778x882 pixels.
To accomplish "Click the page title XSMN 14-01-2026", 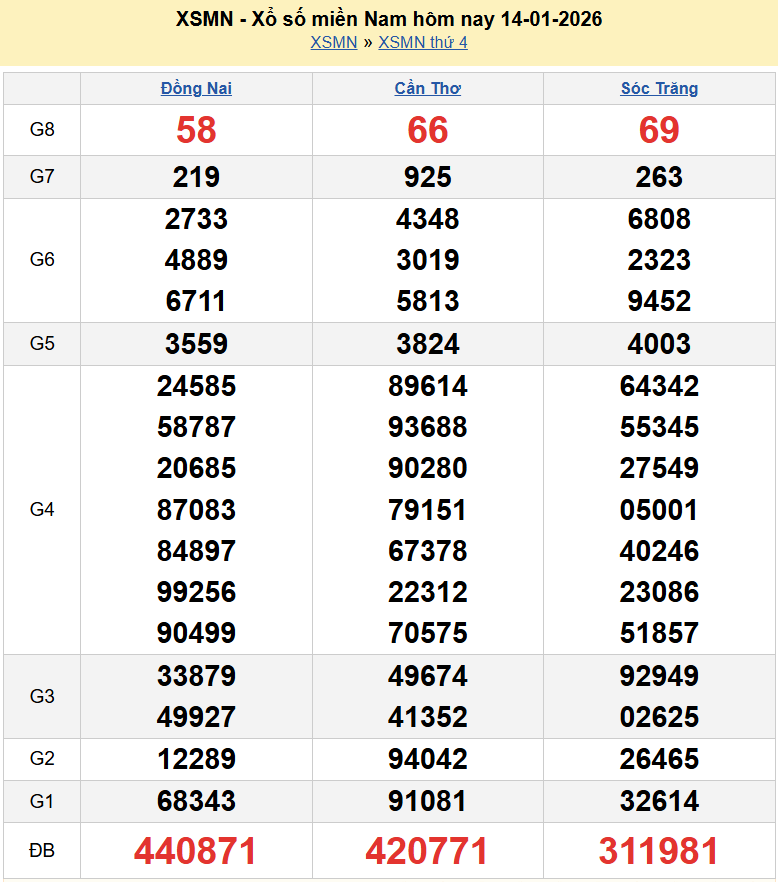I will [388, 19].
